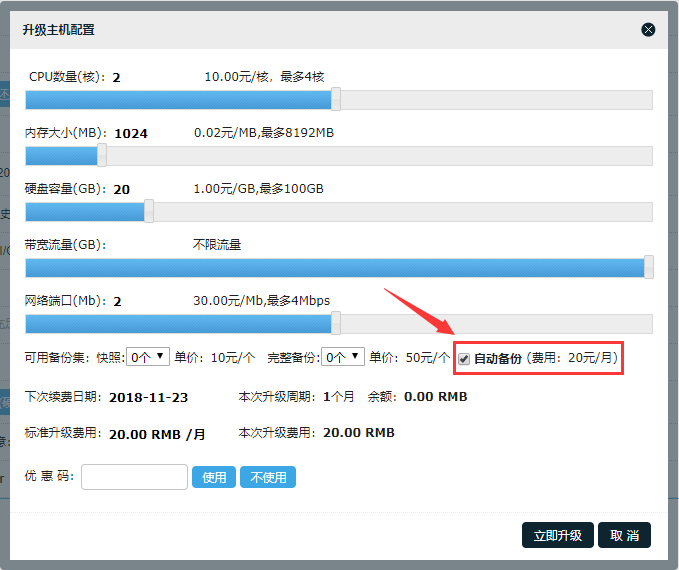The width and height of the screenshot is (679, 570).
Task: Grab the CPU数量 slider handle
Action: pyautogui.click(x=336, y=99)
